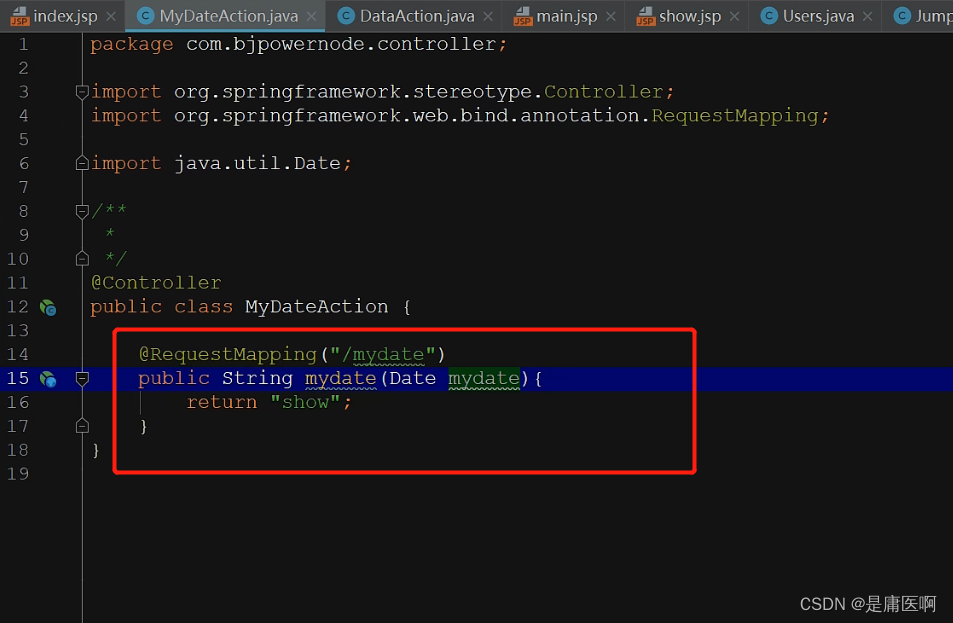The width and height of the screenshot is (953, 623).
Task: Click the "/mydate" string literal
Action: (x=382, y=354)
